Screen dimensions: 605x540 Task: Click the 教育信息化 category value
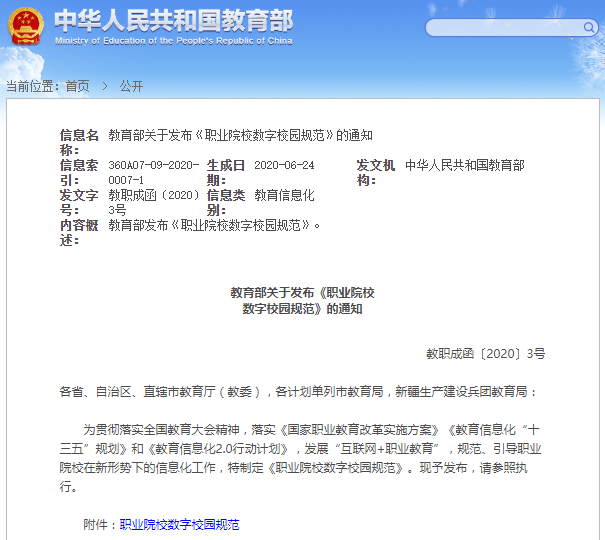click(x=284, y=195)
